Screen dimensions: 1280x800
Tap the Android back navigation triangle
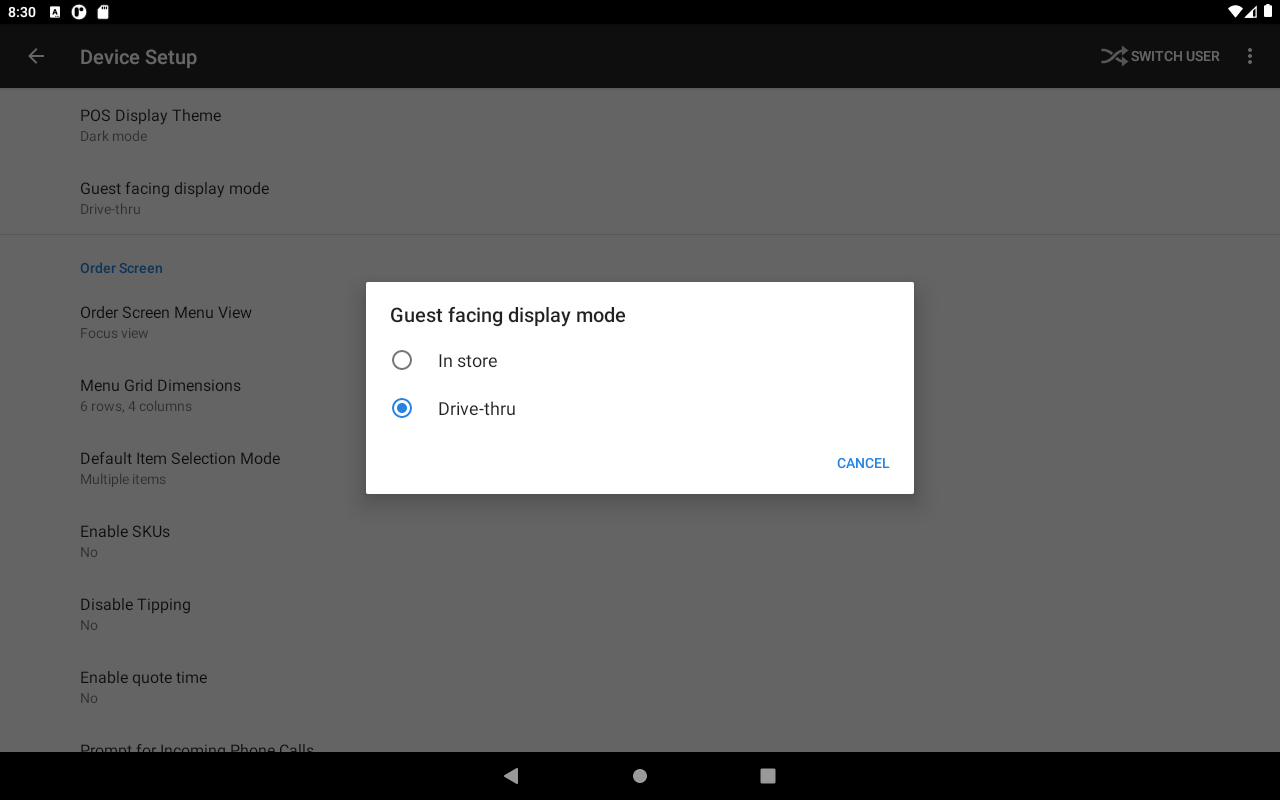pyautogui.click(x=511, y=775)
